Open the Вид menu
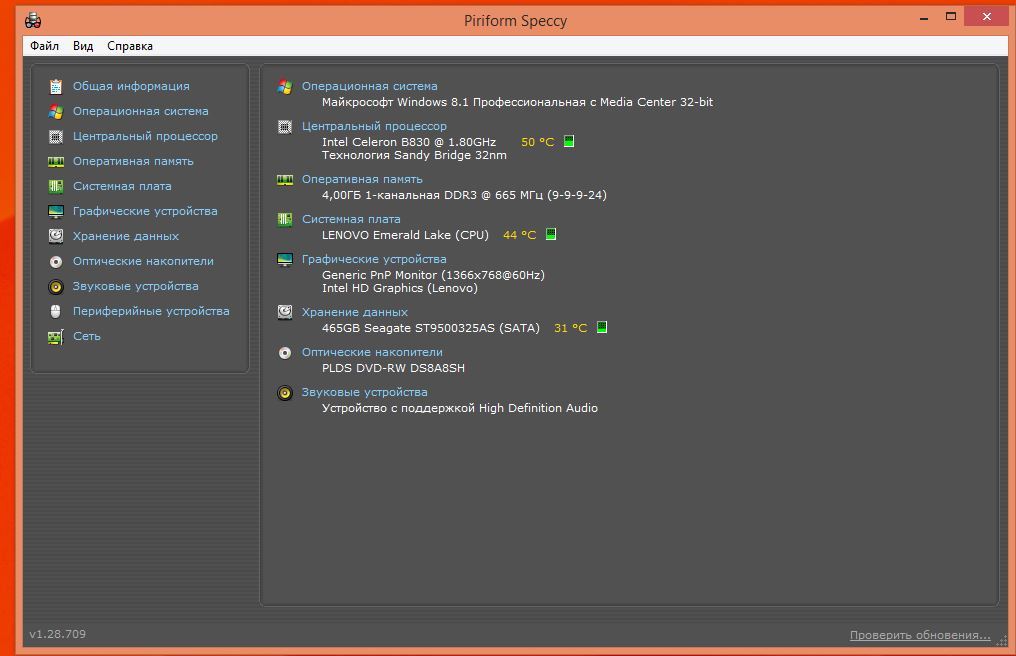This screenshot has width=1016, height=656. [x=83, y=46]
